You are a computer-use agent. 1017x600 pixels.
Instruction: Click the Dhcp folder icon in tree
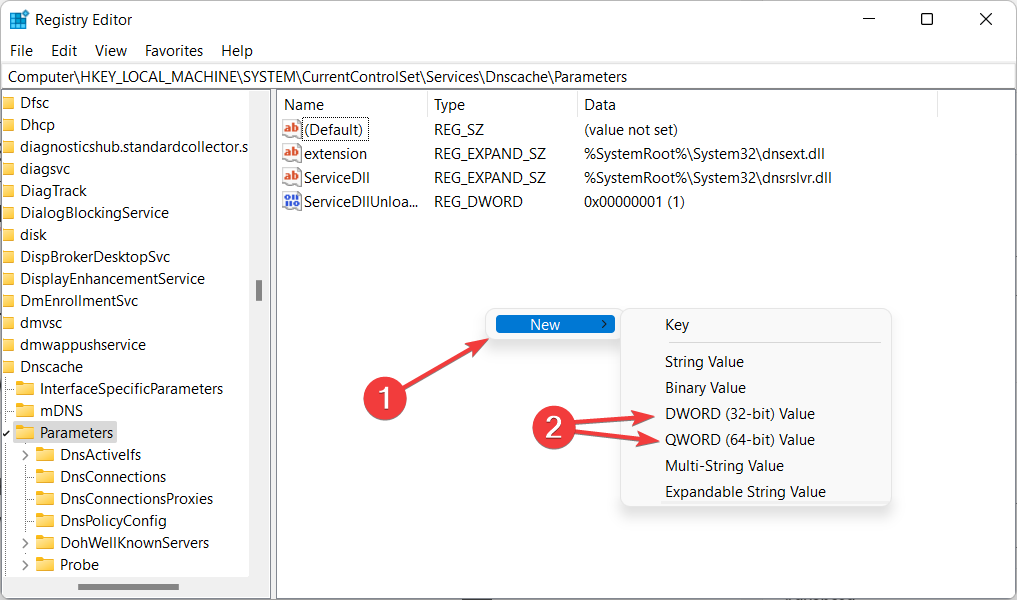coord(9,125)
